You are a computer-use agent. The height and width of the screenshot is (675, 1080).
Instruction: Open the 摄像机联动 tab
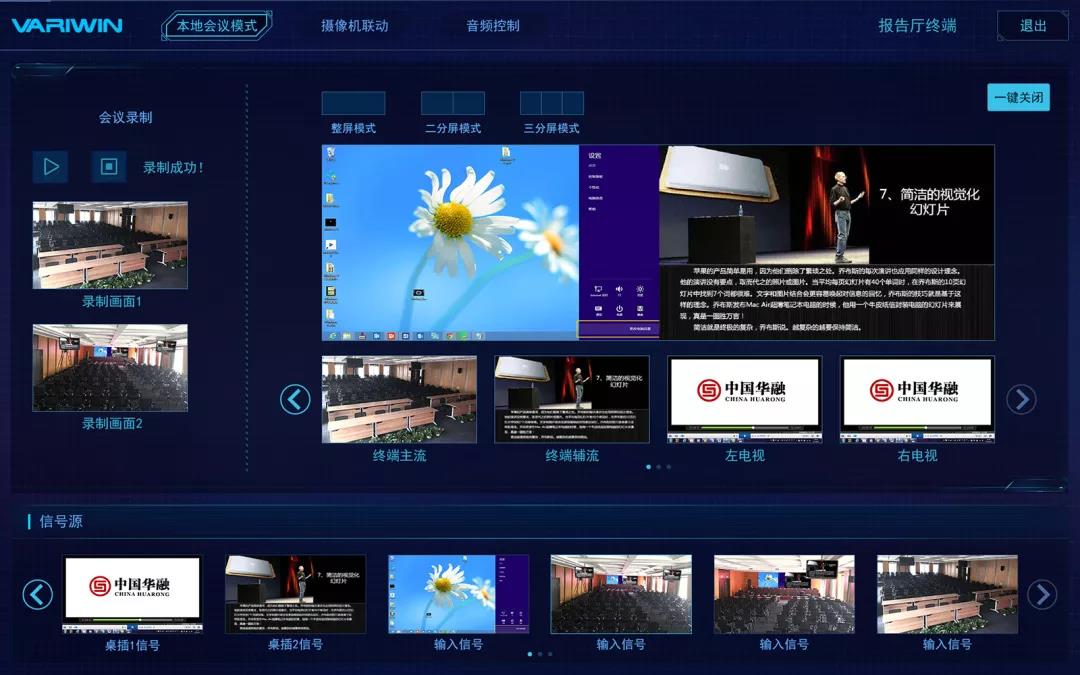pos(354,26)
